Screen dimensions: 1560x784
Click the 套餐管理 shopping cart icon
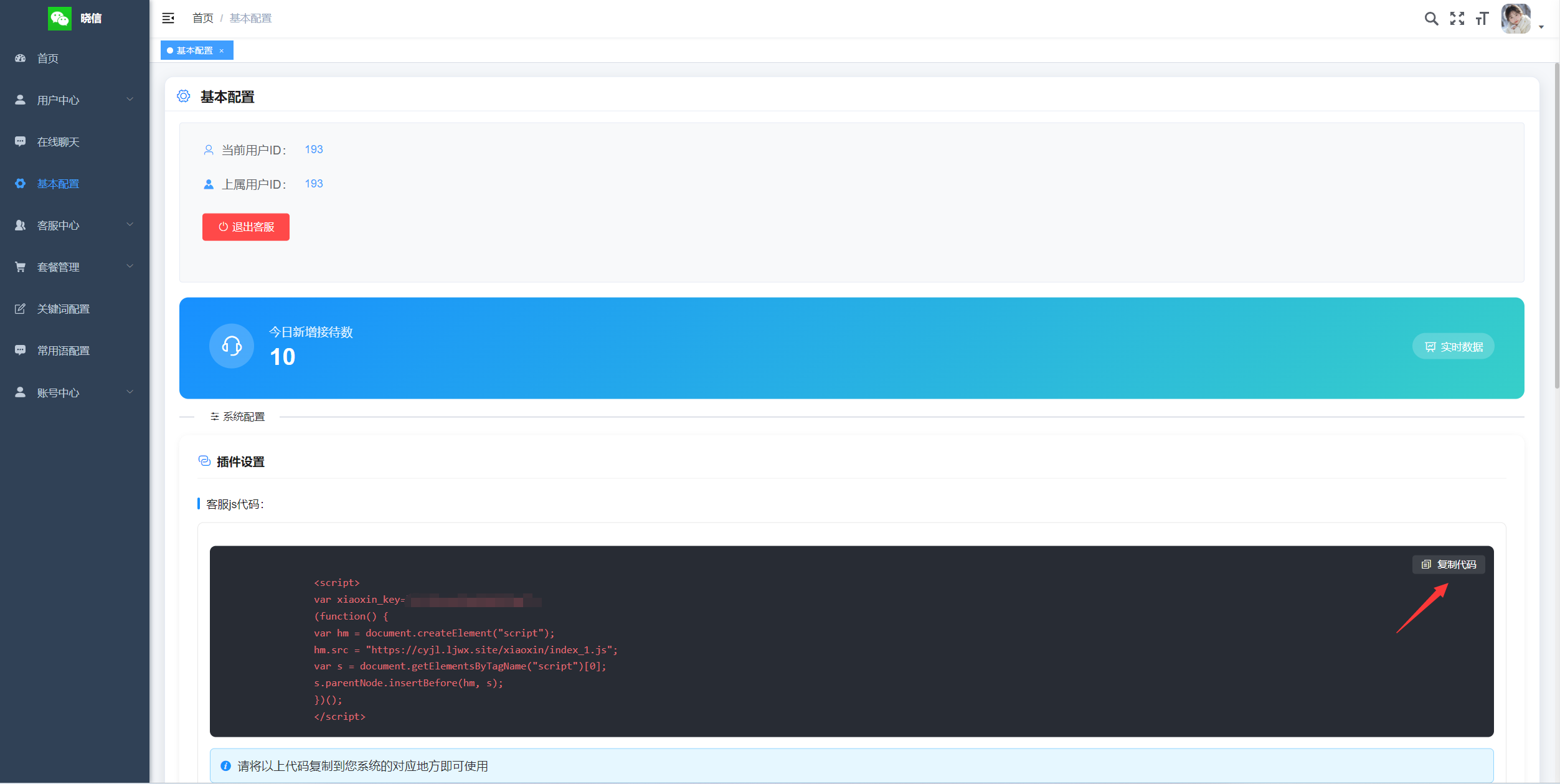[x=21, y=267]
